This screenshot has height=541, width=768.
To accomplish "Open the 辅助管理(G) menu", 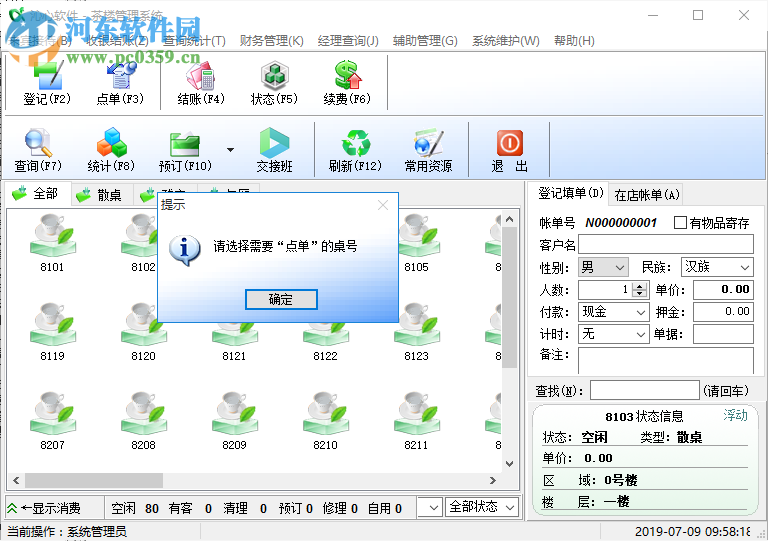I will tap(425, 41).
